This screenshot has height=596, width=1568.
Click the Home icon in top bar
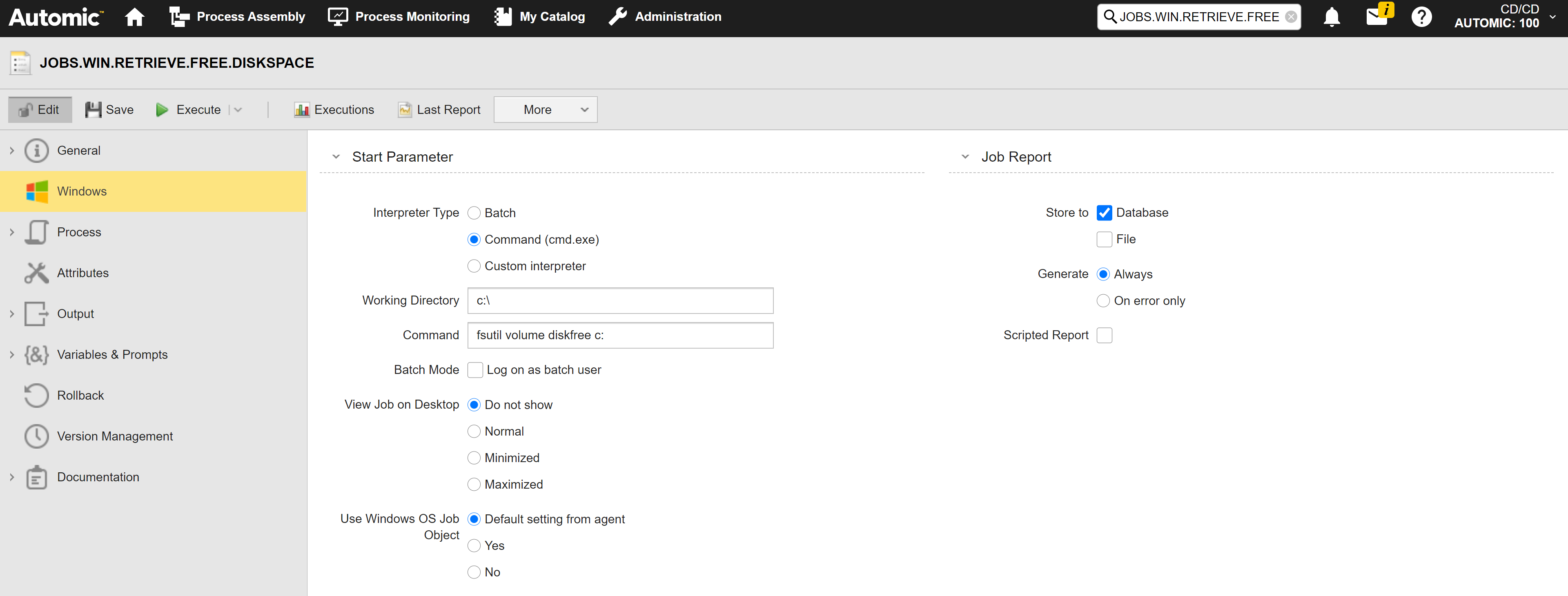tap(134, 16)
